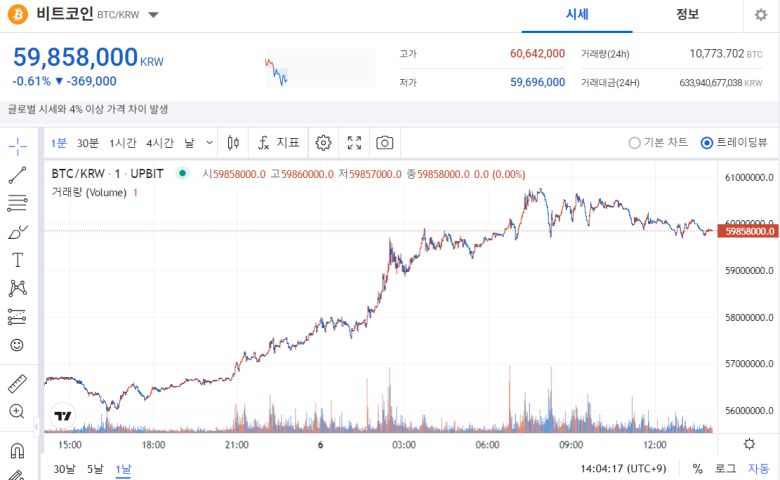Select the 30분 interval
Viewport: 780px width, 480px height.
pyautogui.click(x=88, y=143)
